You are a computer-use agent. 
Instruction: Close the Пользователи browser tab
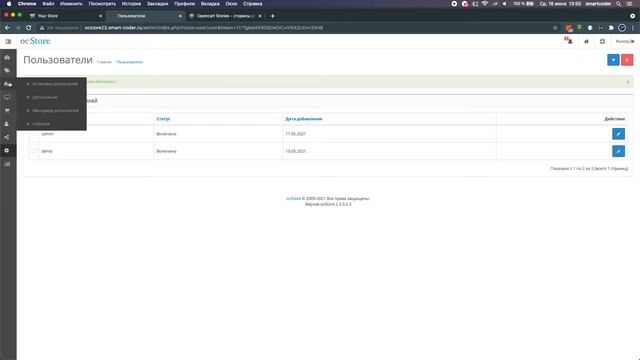click(180, 16)
